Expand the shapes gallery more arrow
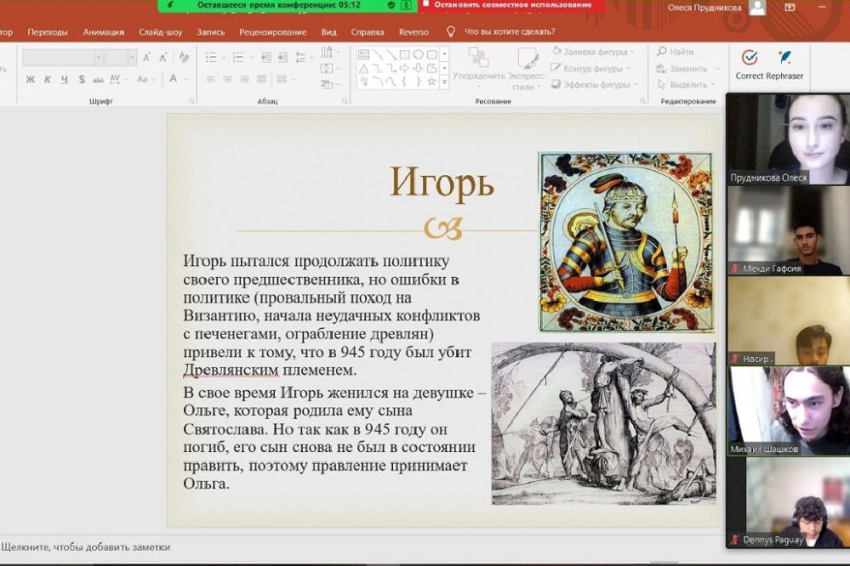 pyautogui.click(x=445, y=82)
